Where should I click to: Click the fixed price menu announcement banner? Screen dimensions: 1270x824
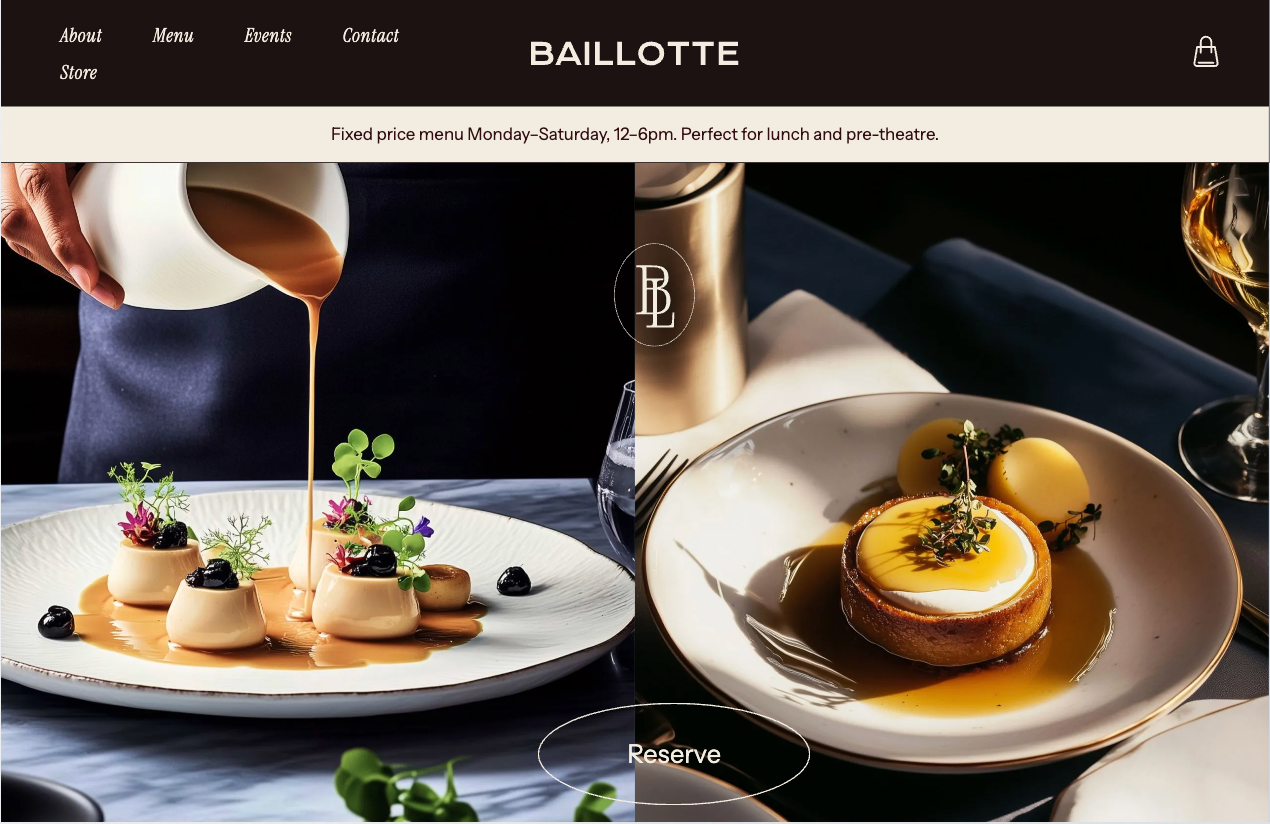[x=635, y=134]
